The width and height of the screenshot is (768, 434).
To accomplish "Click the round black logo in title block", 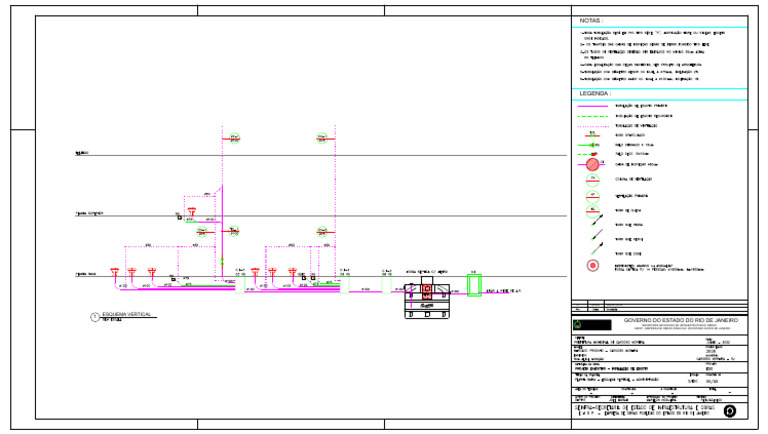I will click(730, 411).
